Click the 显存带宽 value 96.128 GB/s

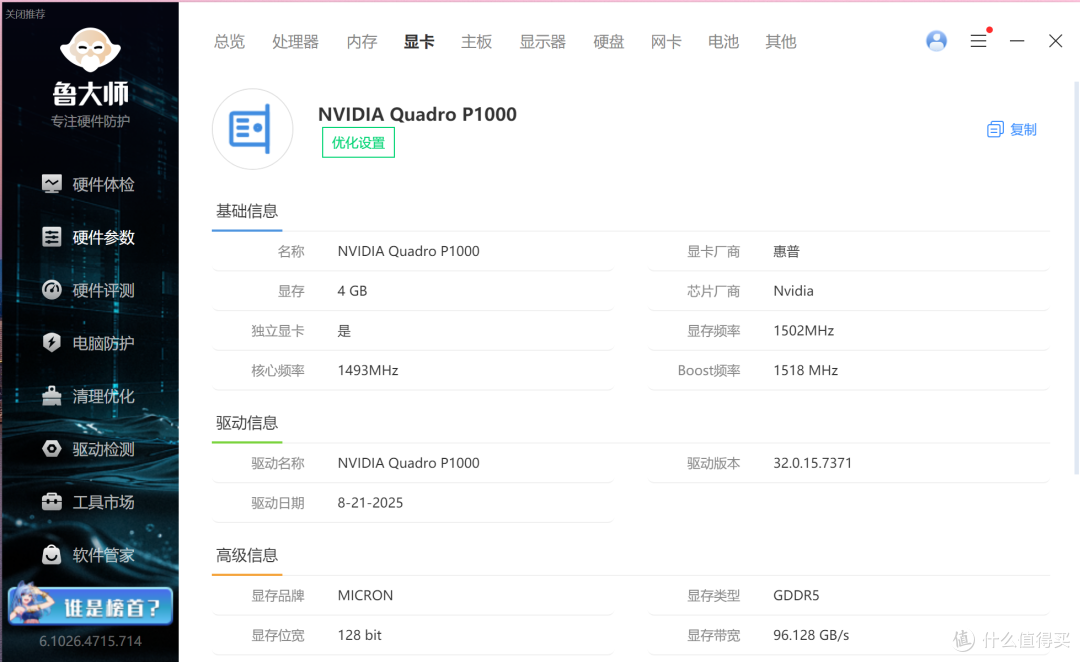click(811, 635)
